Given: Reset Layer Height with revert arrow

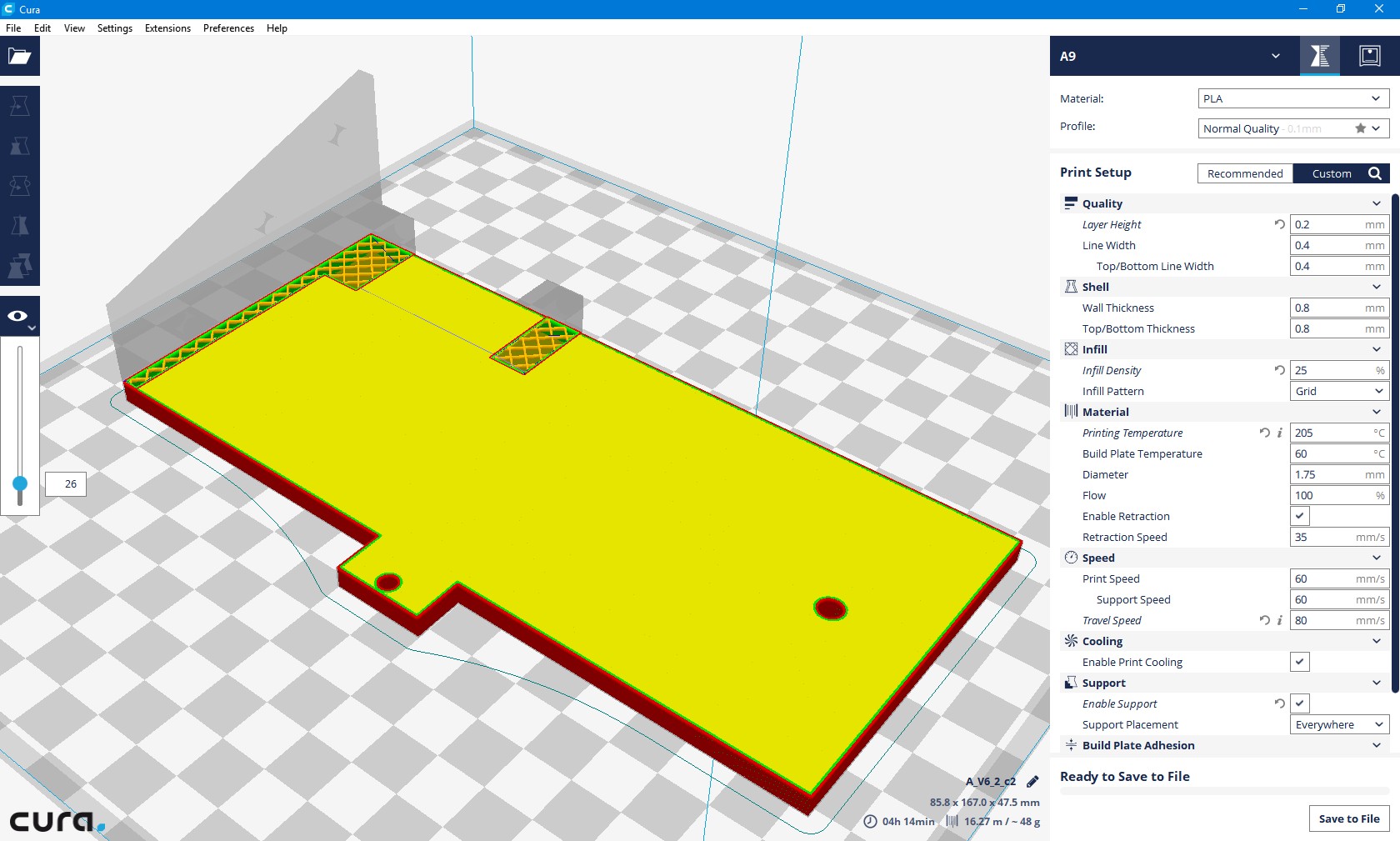Looking at the screenshot, I should 1280,224.
